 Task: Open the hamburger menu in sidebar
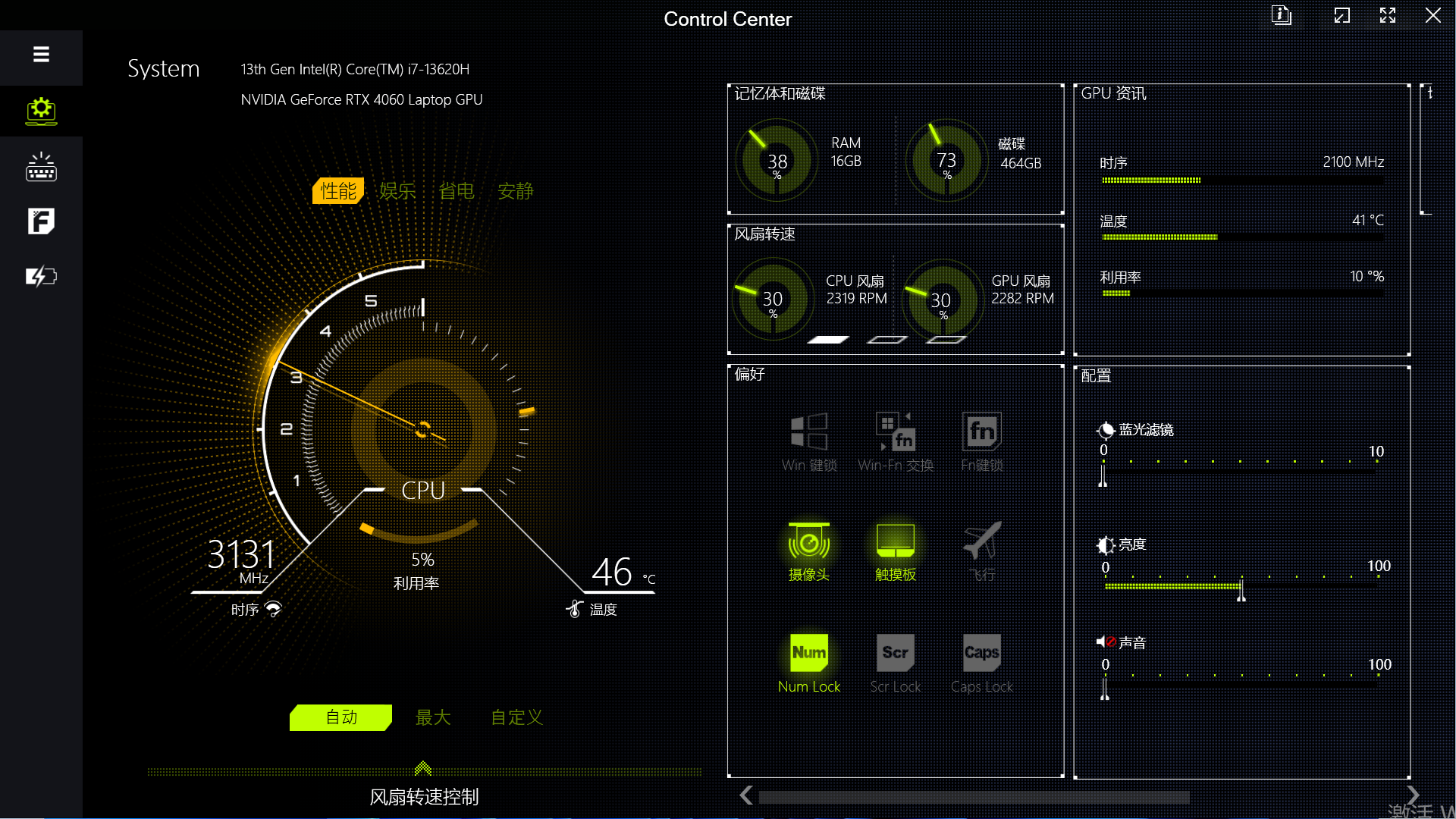(x=41, y=55)
